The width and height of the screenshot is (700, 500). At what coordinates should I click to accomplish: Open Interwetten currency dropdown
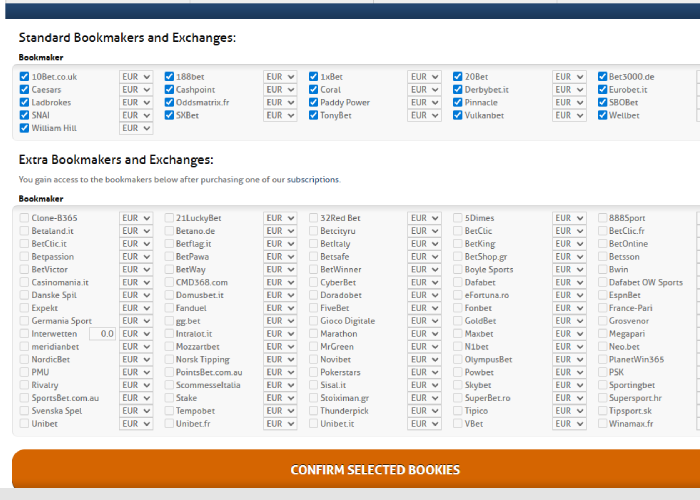click(x=136, y=333)
